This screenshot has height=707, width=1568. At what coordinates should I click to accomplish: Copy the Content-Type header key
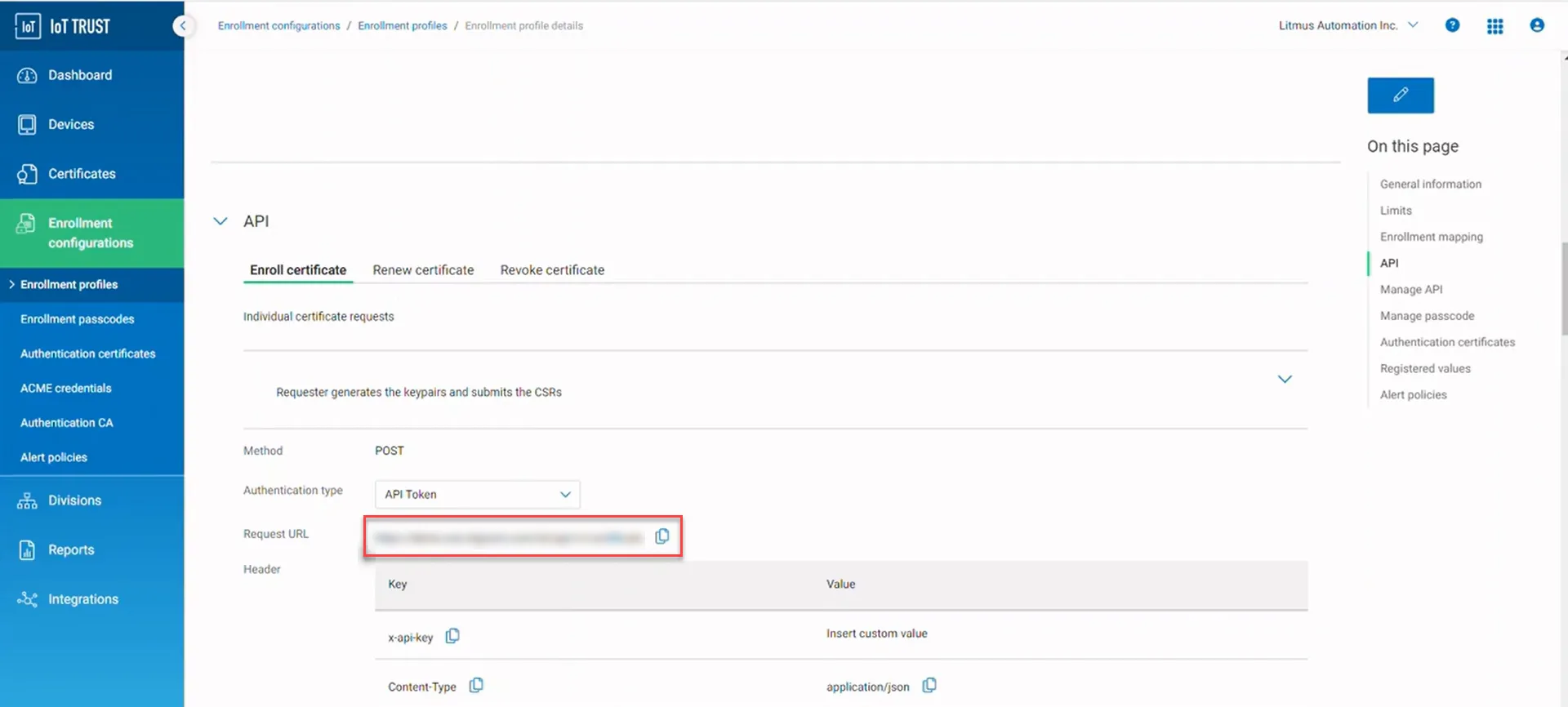point(476,686)
